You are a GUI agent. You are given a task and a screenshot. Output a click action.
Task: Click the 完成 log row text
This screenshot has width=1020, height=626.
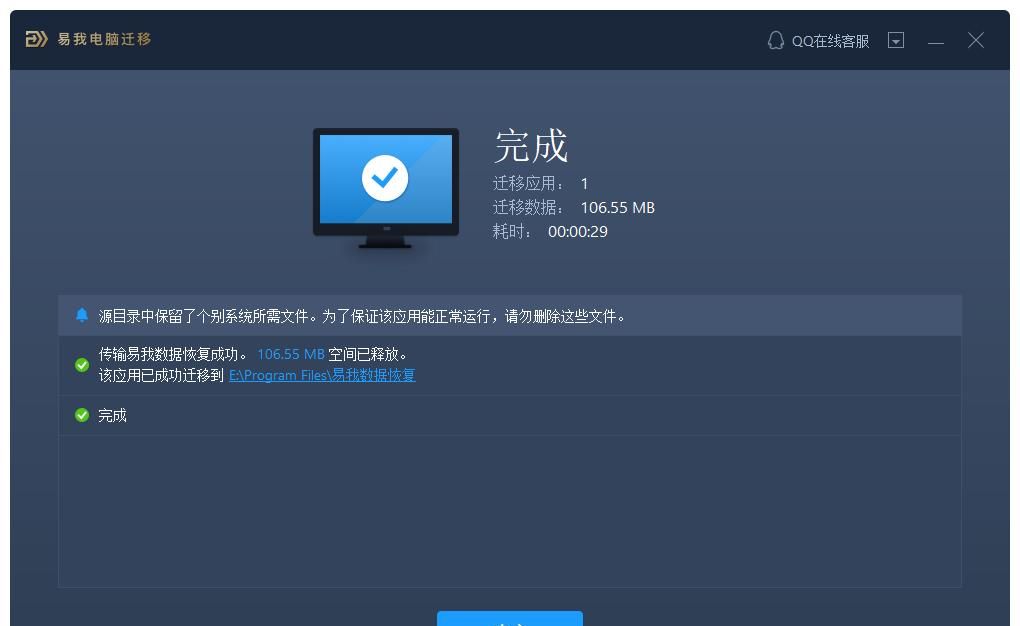[112, 415]
